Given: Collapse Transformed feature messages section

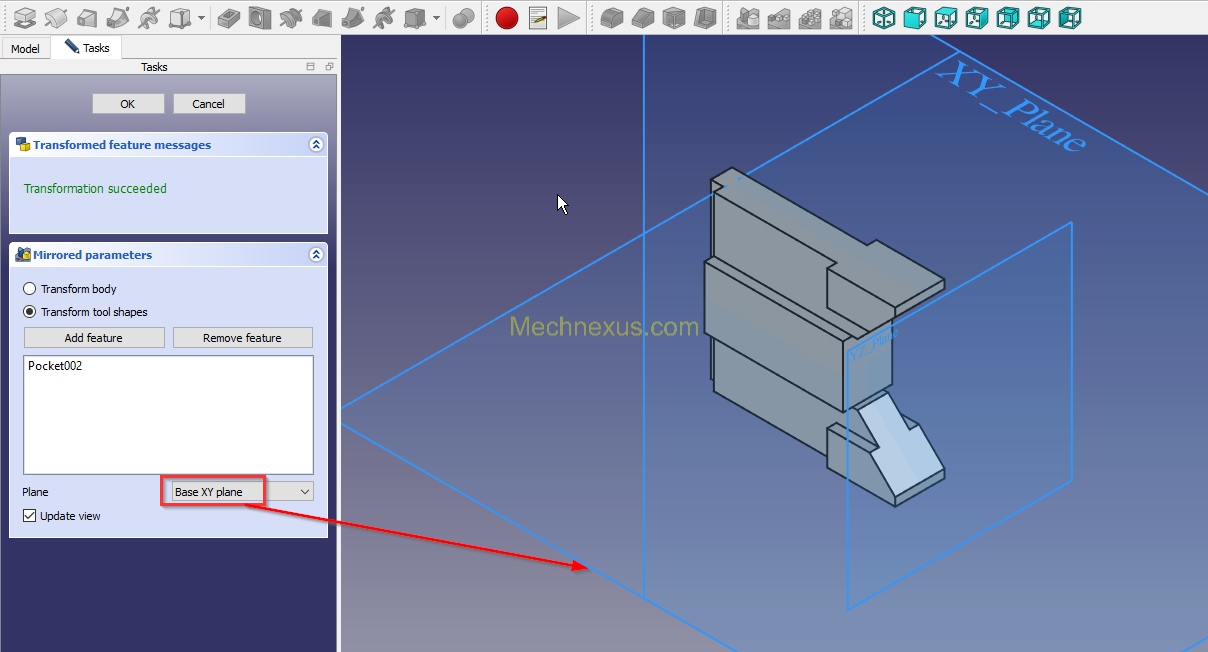Looking at the screenshot, I should [x=316, y=145].
